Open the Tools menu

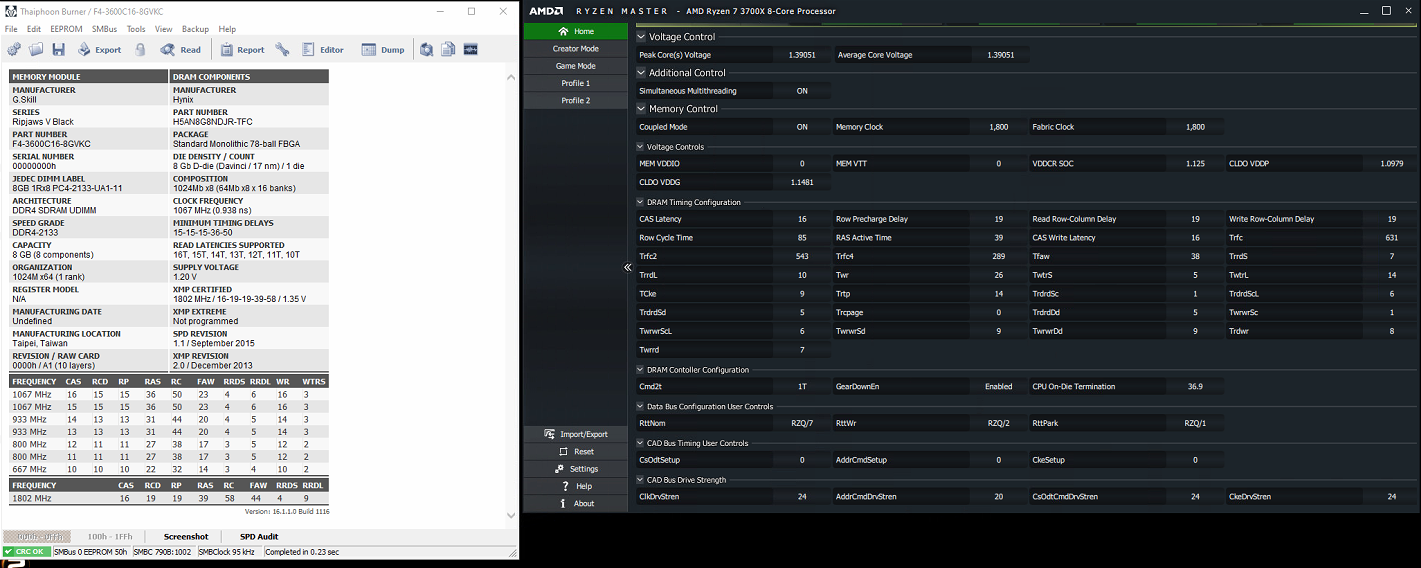136,29
